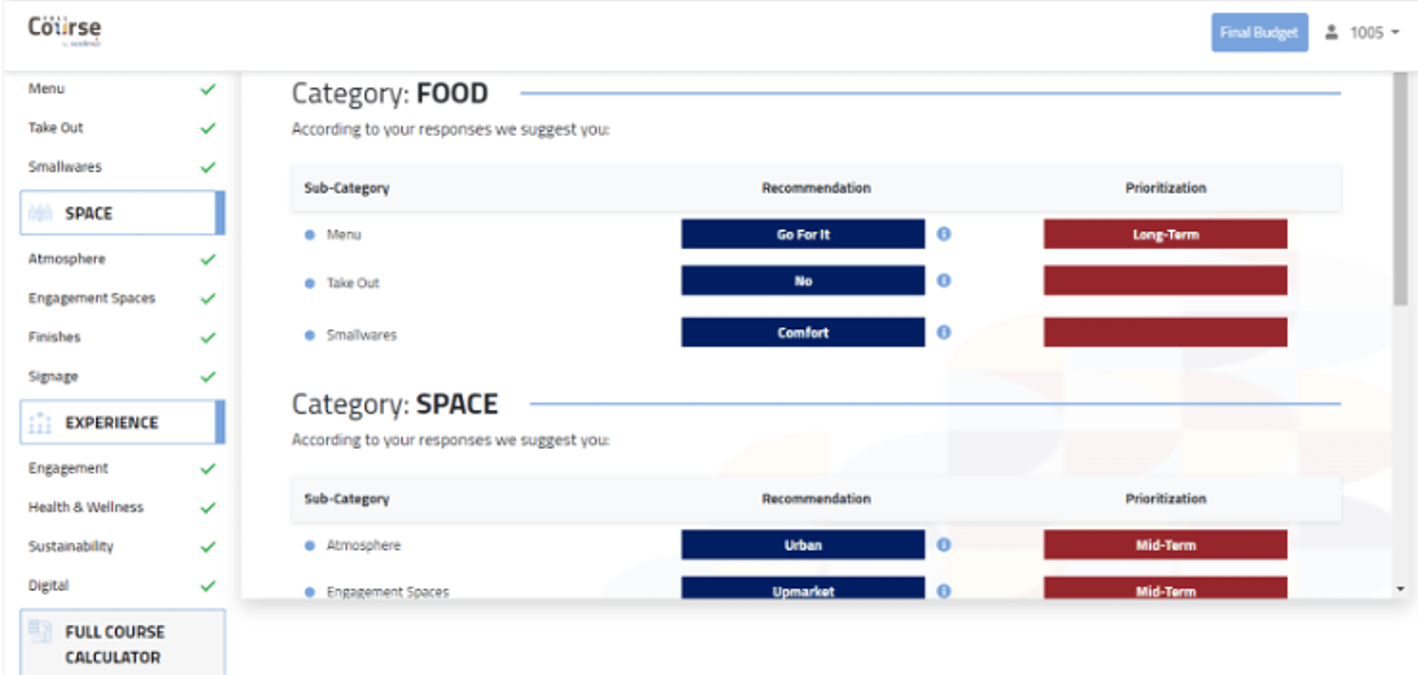Click the Course logo in top left

65,31
